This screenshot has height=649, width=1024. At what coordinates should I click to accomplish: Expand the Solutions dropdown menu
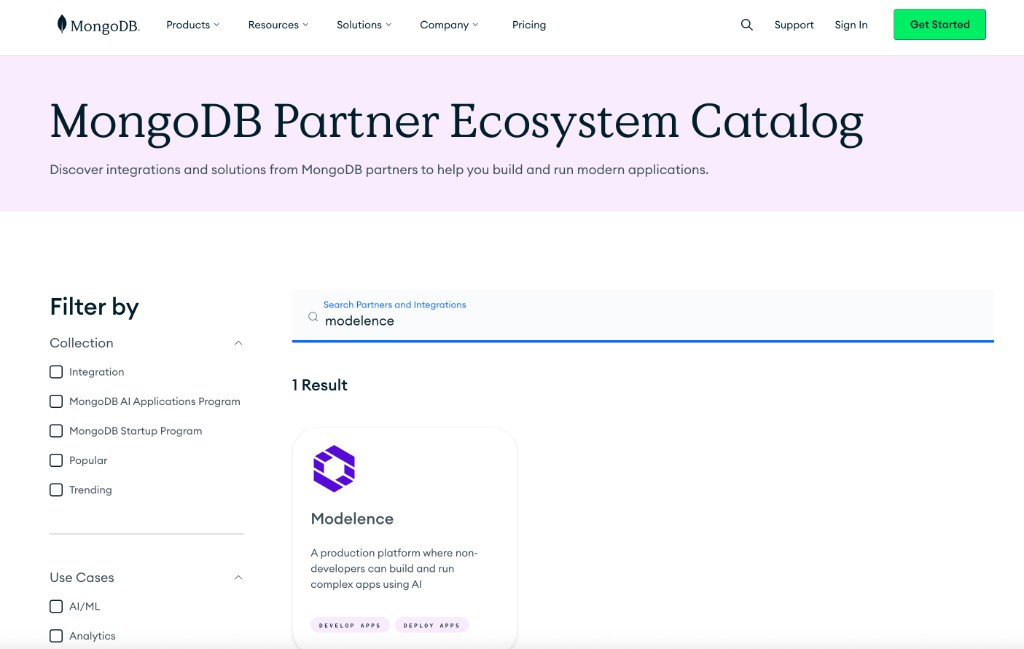click(364, 25)
